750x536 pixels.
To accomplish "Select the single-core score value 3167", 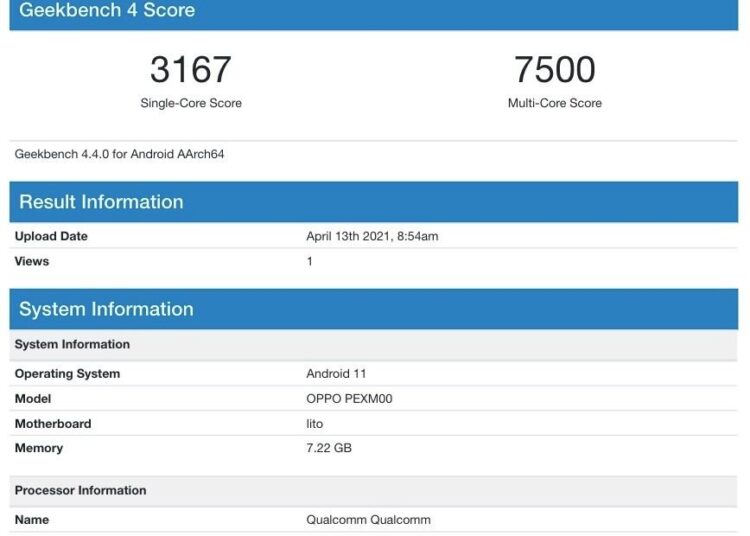I will (191, 70).
